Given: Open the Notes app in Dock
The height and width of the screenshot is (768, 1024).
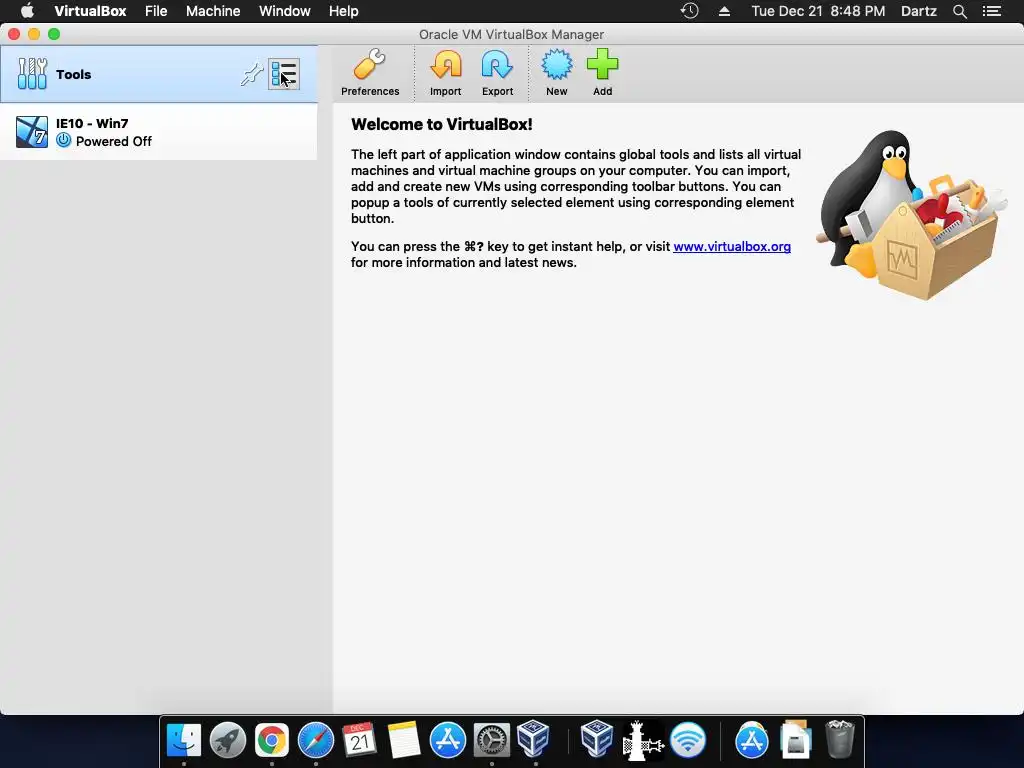Looking at the screenshot, I should click(403, 740).
